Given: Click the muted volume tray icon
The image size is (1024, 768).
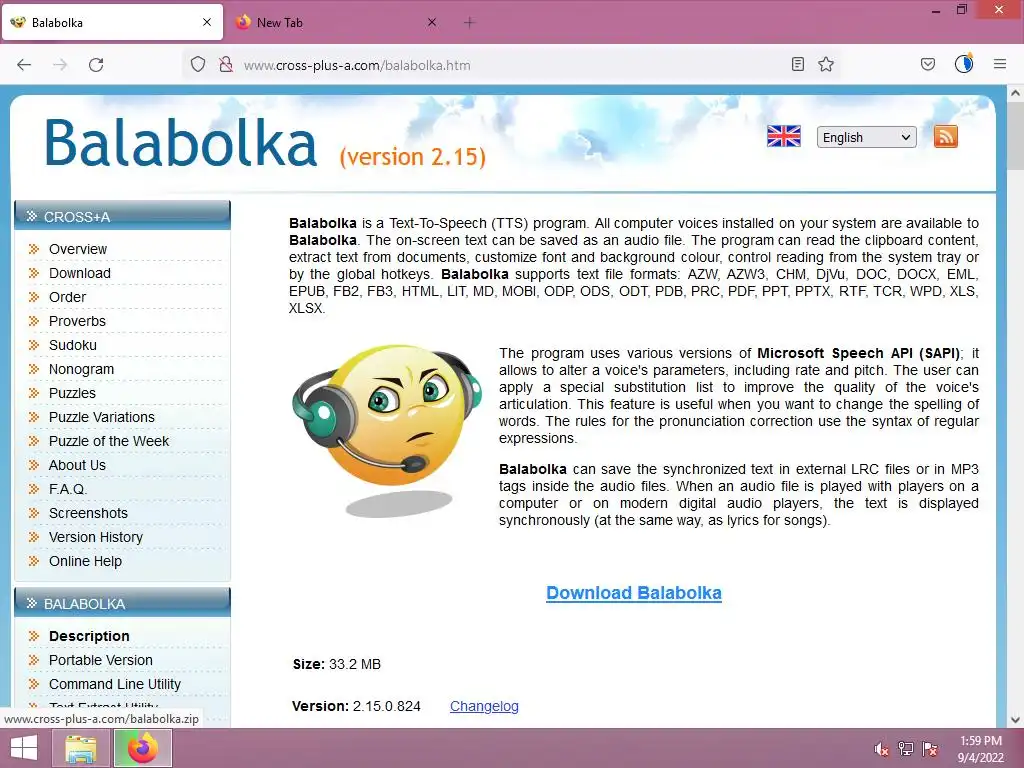Looking at the screenshot, I should coord(882,749).
